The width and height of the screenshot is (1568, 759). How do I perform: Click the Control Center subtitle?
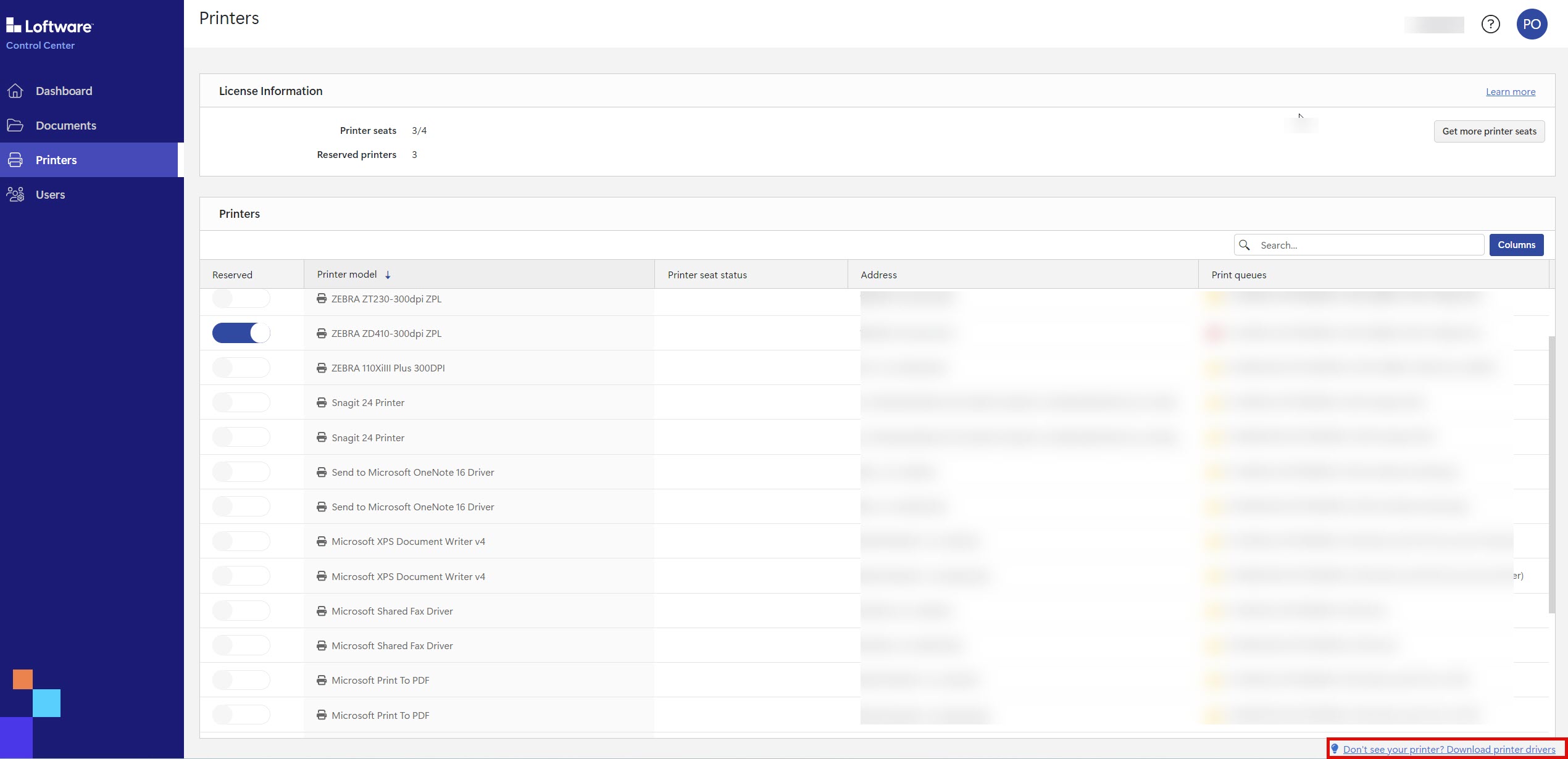[40, 46]
